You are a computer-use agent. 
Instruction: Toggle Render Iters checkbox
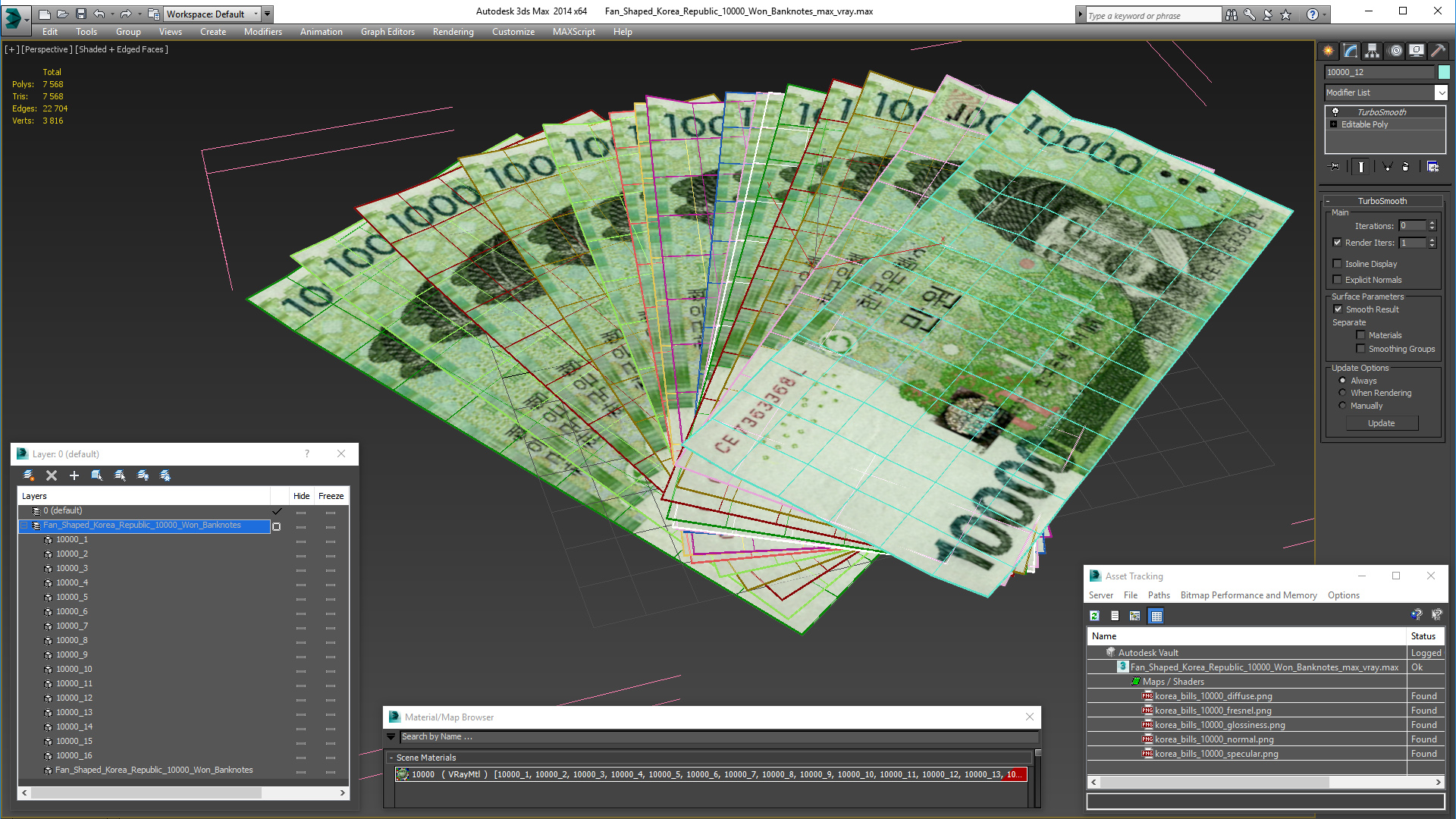coord(1338,243)
